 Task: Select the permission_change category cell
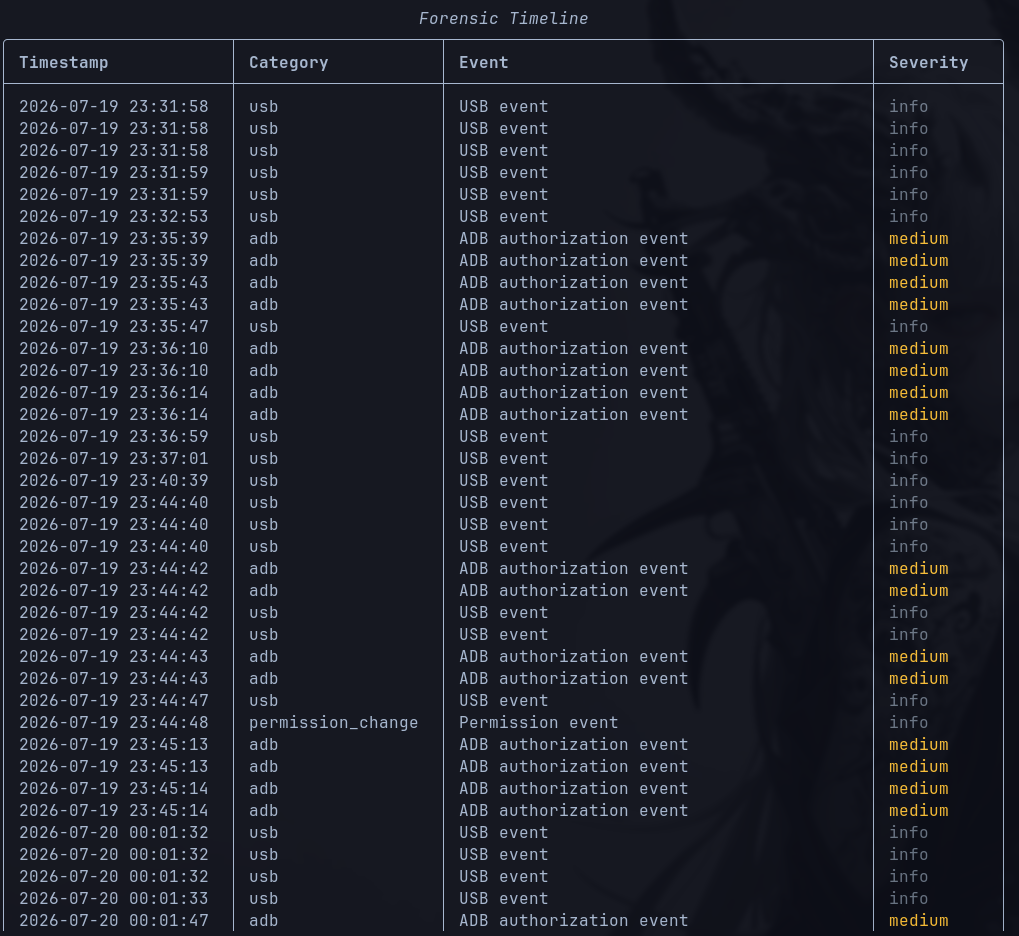pos(333,722)
